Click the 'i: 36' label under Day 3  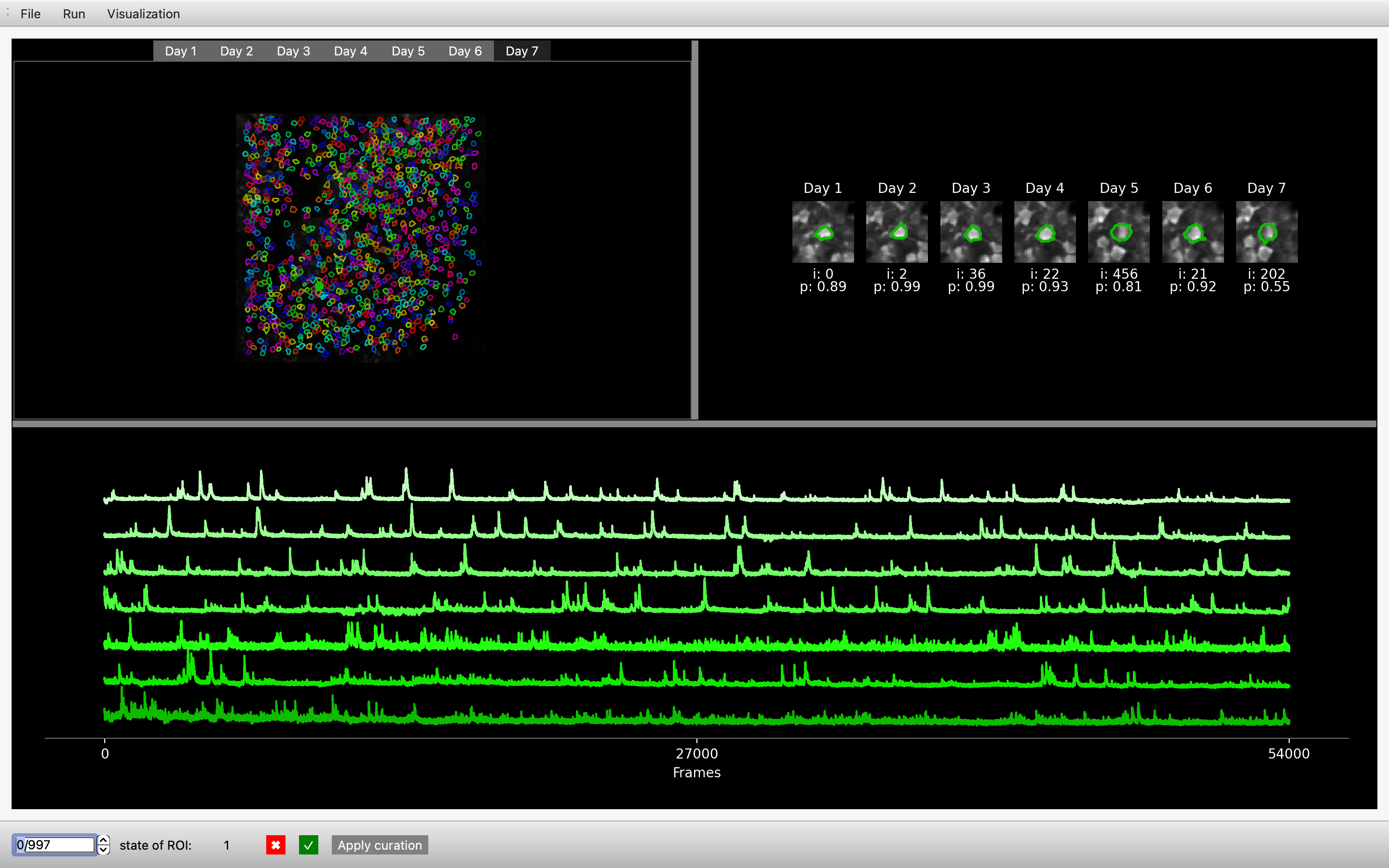point(971,274)
